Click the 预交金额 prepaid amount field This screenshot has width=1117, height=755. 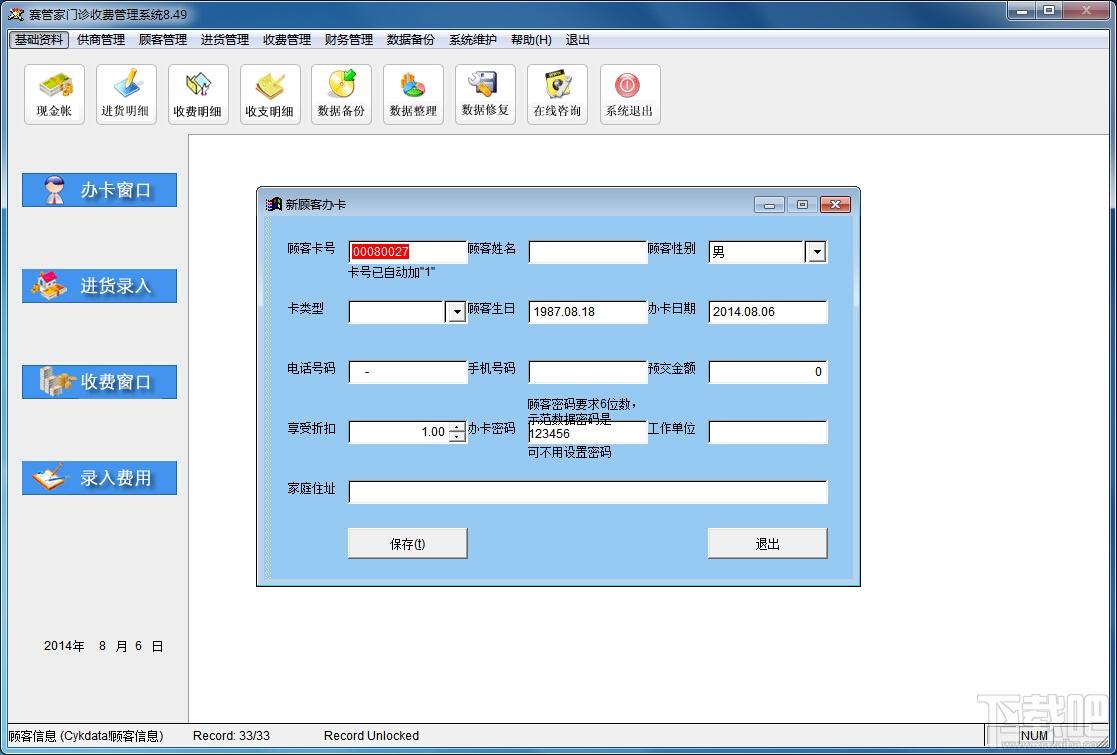point(768,372)
